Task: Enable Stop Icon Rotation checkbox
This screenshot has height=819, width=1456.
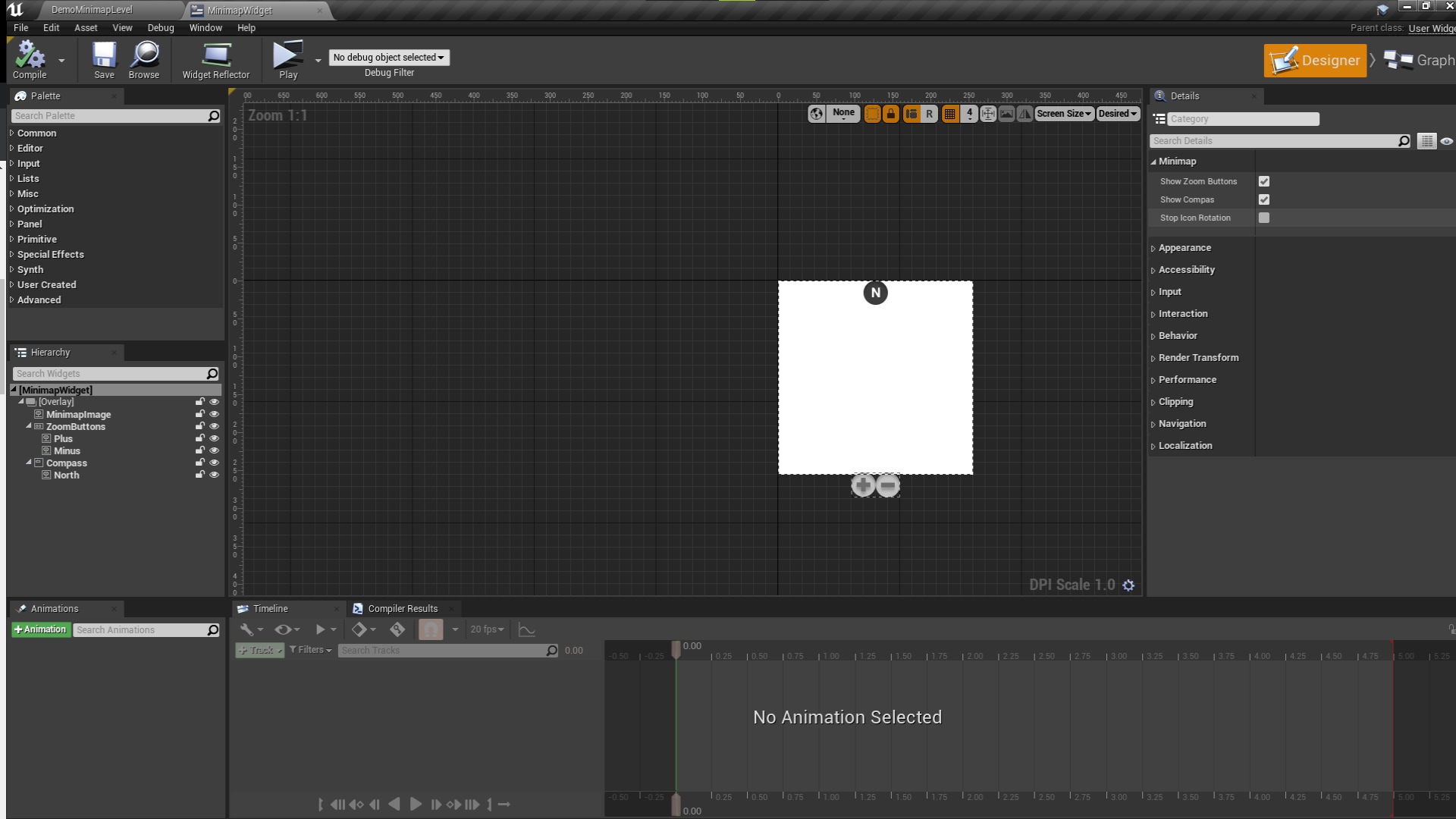Action: [1264, 218]
